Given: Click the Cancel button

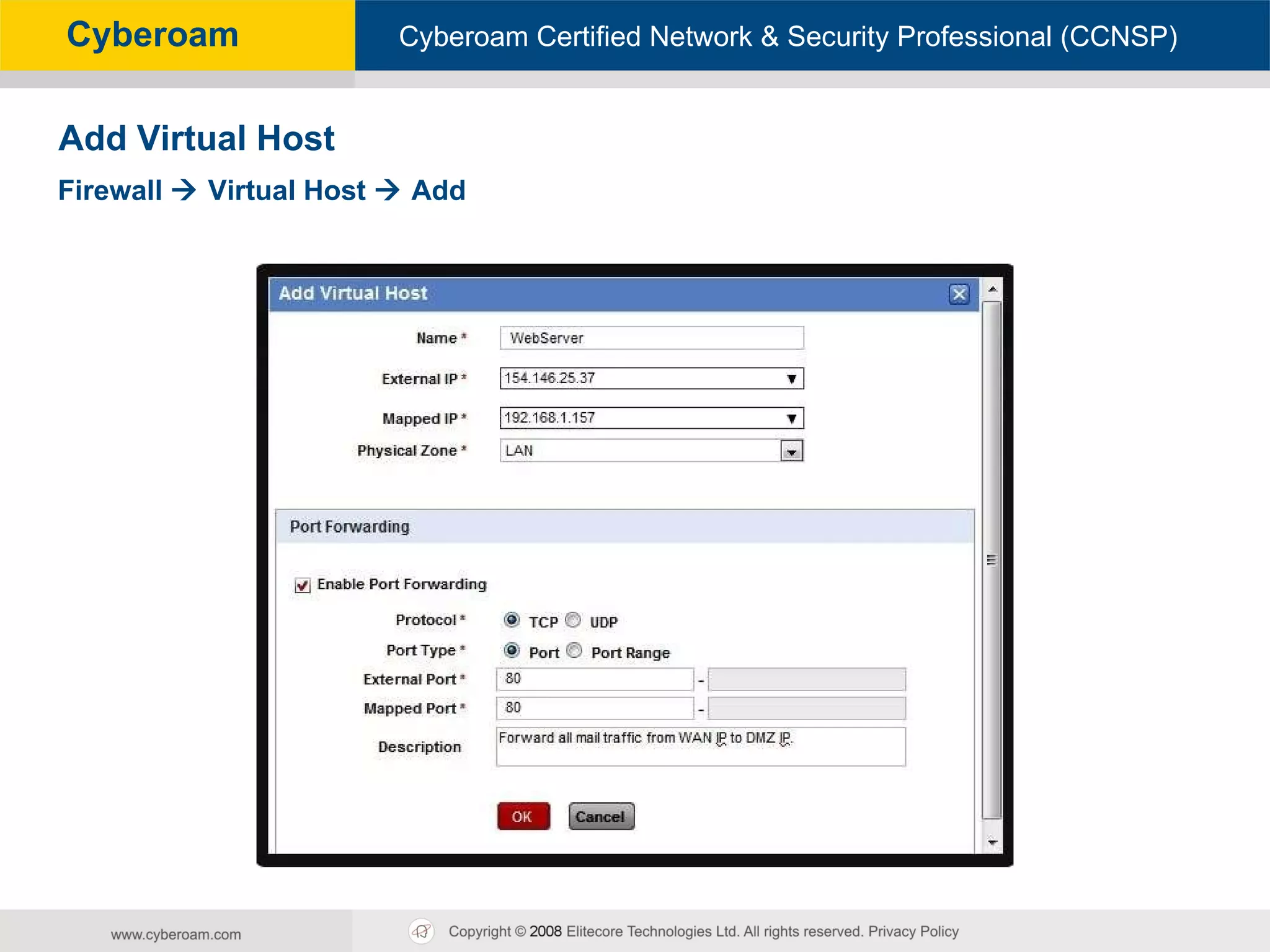Looking at the screenshot, I should [x=601, y=816].
